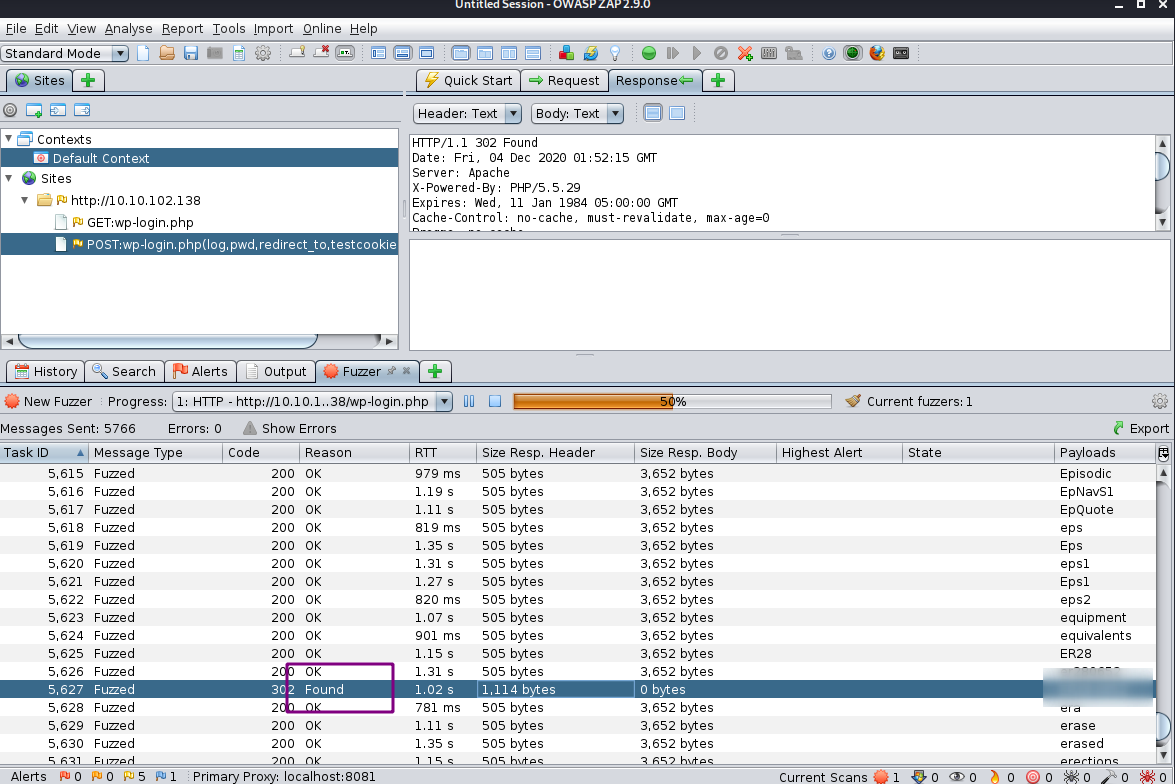Click the fuzzer options gear icon
Viewport: 1175px width, 784px height.
pos(1160,401)
